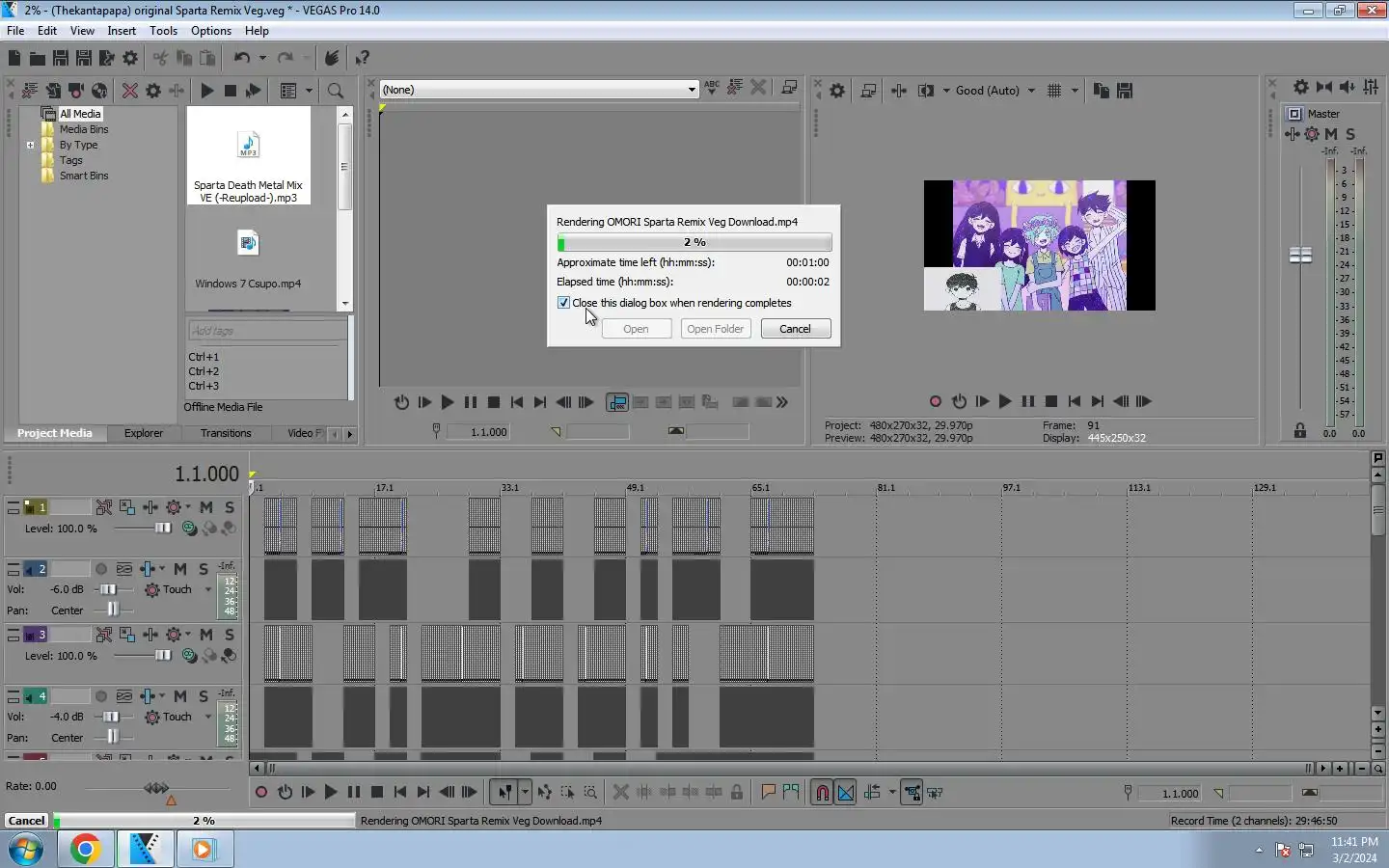Switch to the Transitions tab
Image resolution: width=1389 pixels, height=868 pixels.
pyautogui.click(x=226, y=433)
